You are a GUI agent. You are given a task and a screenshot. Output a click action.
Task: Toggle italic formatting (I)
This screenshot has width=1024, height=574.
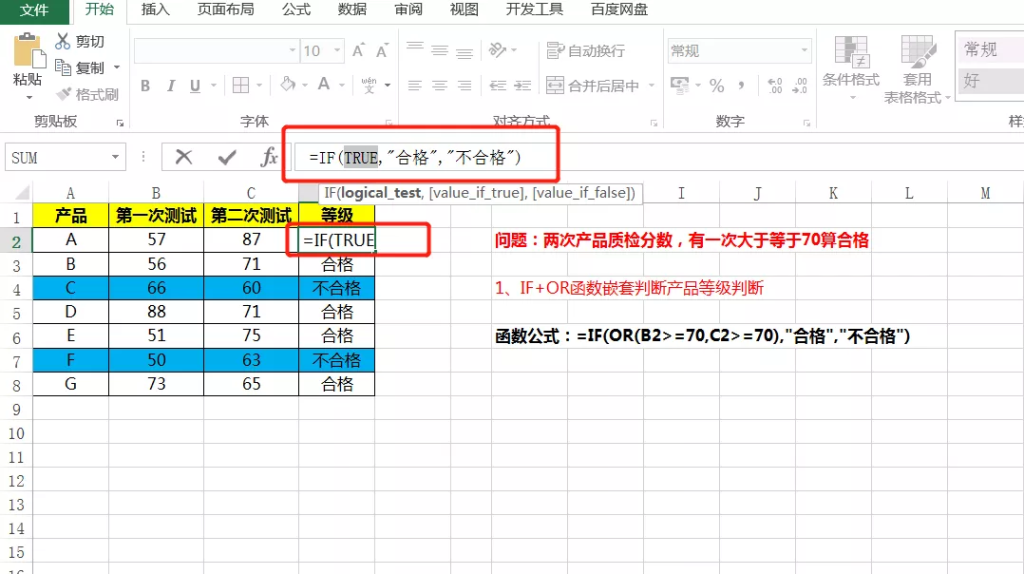pos(170,86)
